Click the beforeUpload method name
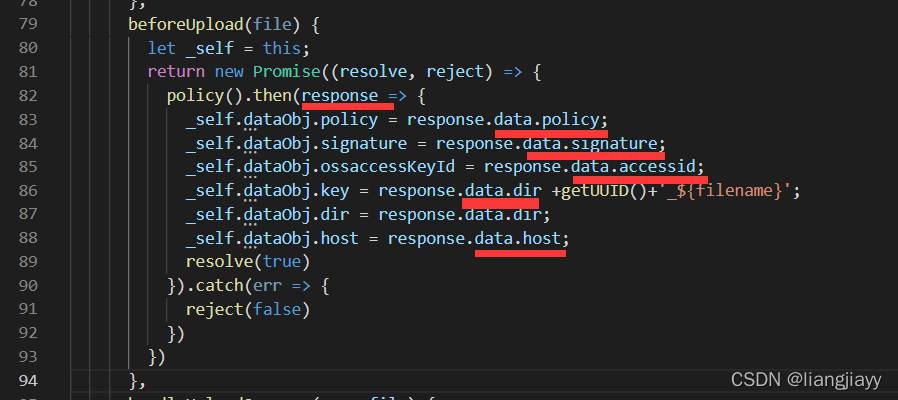898x400 pixels. pyautogui.click(x=186, y=24)
